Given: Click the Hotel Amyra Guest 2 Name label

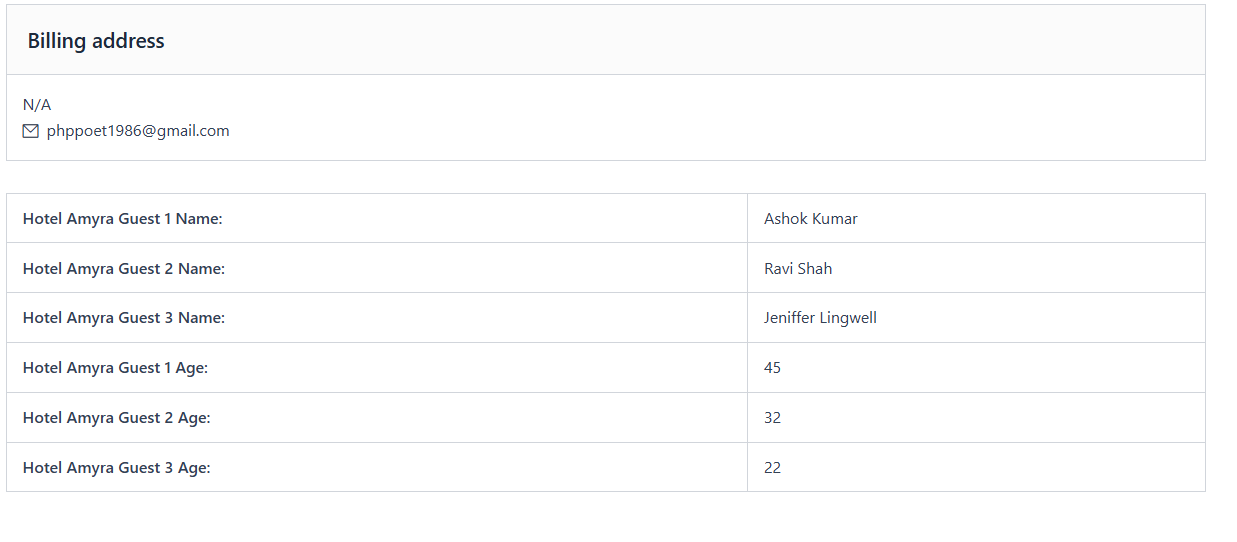Looking at the screenshot, I should [x=124, y=269].
